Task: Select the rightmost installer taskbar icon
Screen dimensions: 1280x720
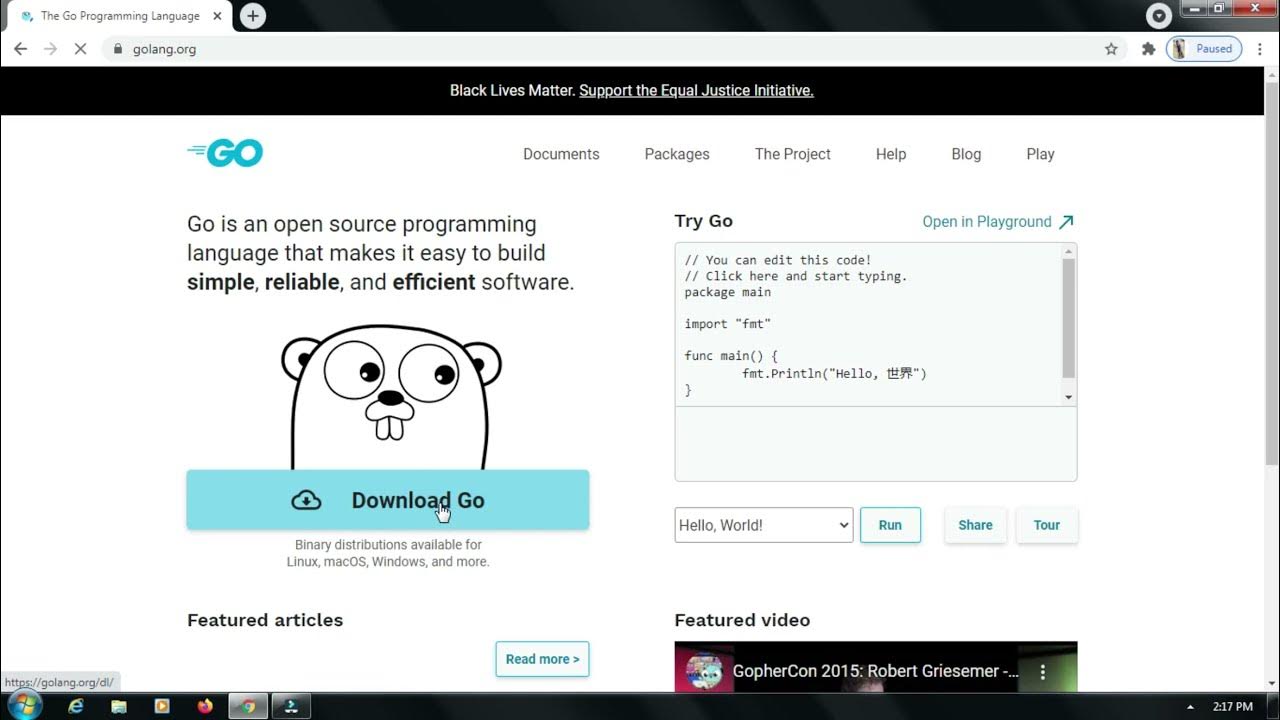Action: [x=291, y=706]
